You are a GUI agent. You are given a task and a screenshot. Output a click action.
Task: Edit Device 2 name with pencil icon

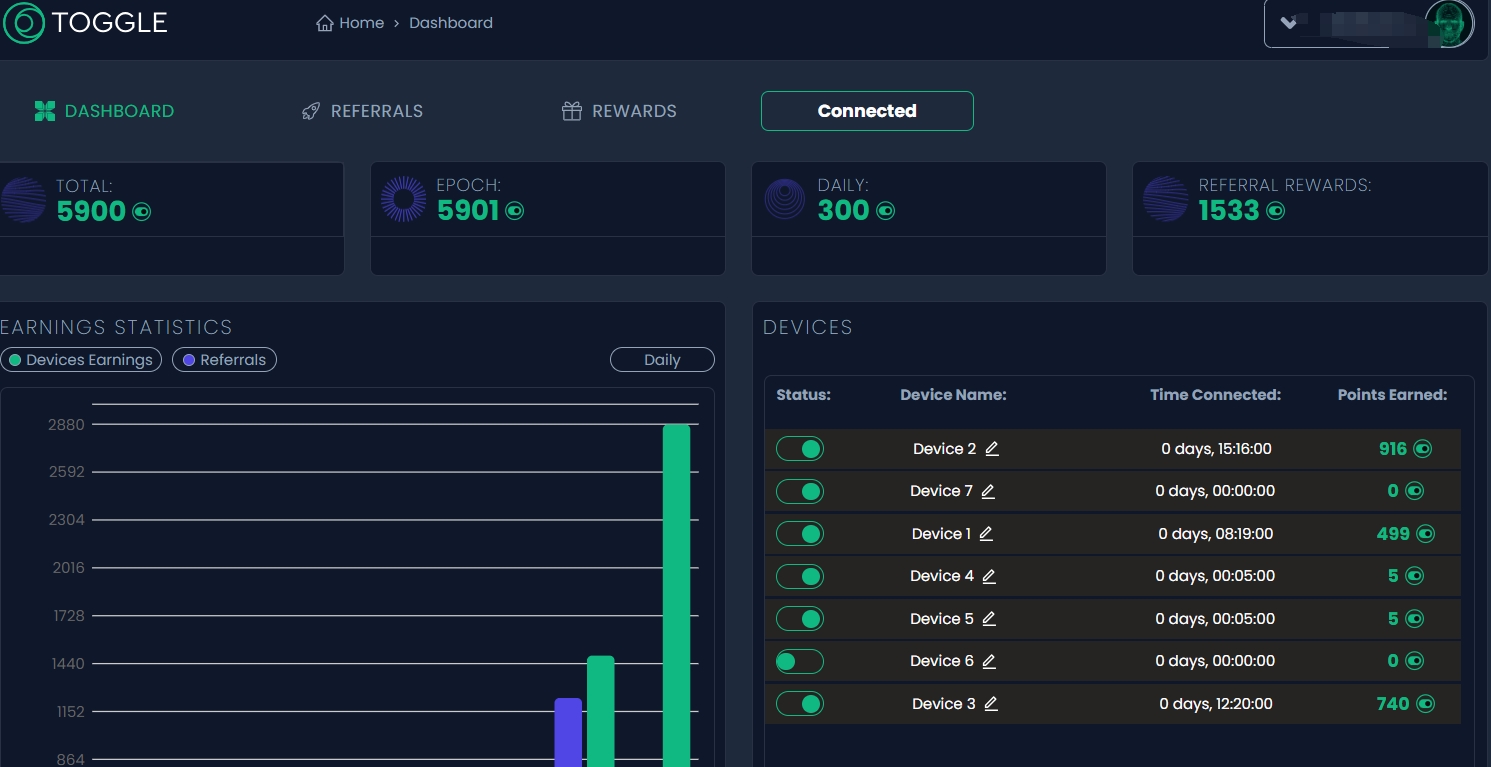coord(992,449)
